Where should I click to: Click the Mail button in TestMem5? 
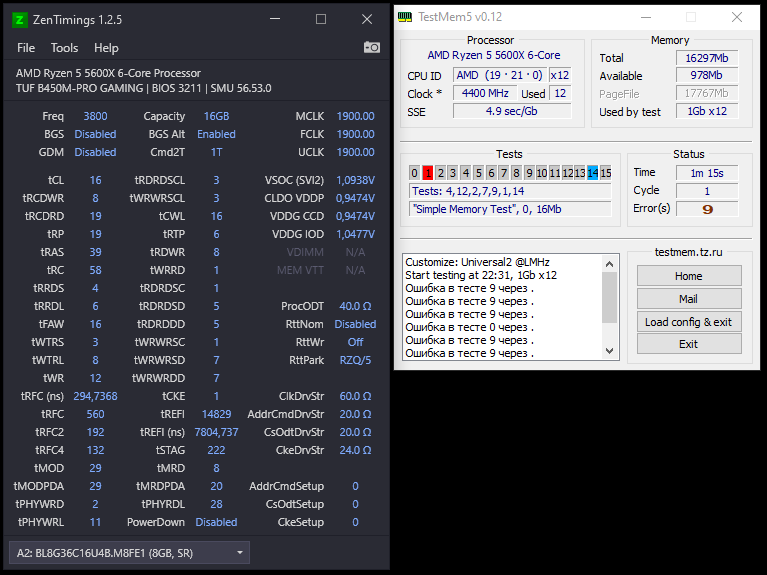689,299
